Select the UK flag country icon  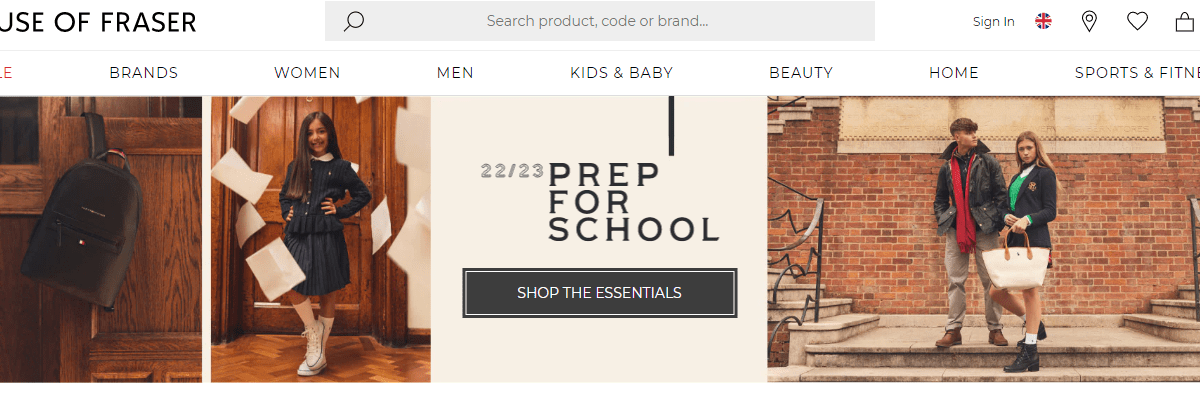1043,21
